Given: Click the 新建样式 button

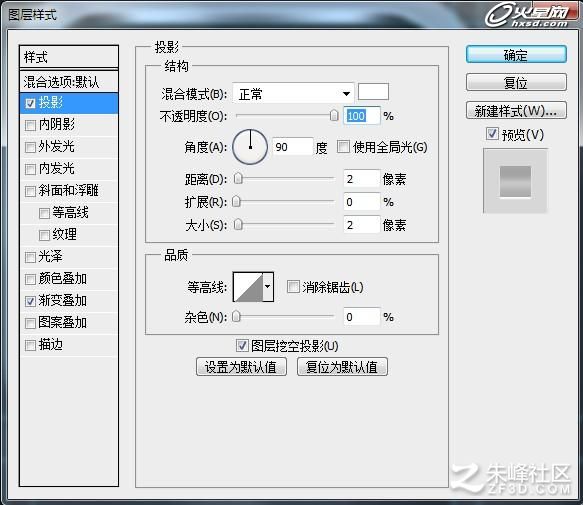Looking at the screenshot, I should point(516,110).
